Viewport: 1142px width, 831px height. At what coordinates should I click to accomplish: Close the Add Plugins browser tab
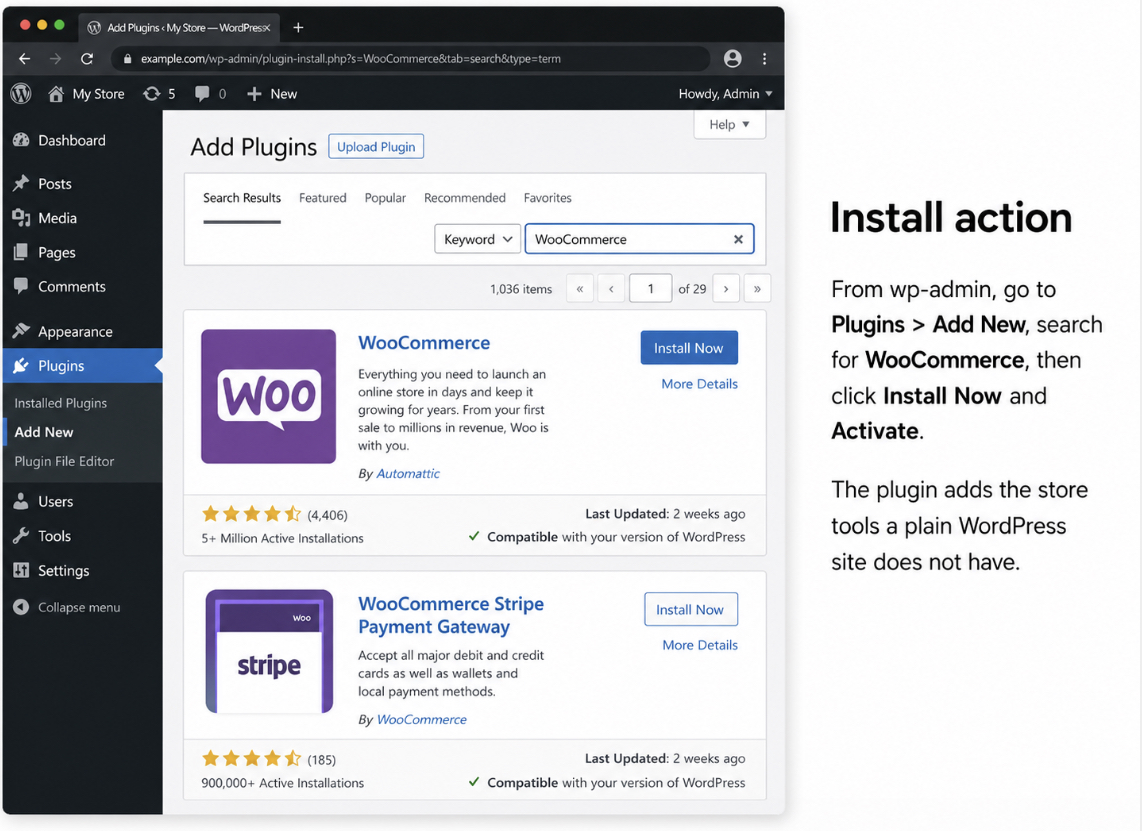coord(267,27)
